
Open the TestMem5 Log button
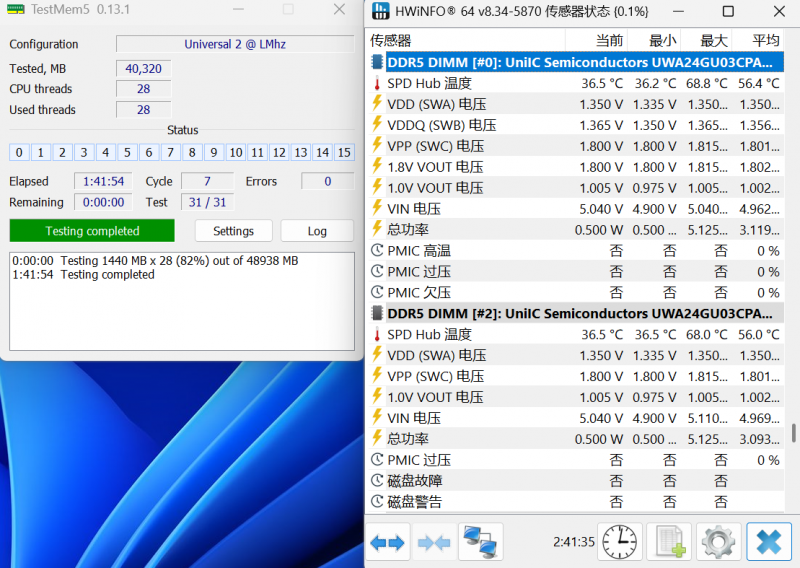[x=317, y=231]
